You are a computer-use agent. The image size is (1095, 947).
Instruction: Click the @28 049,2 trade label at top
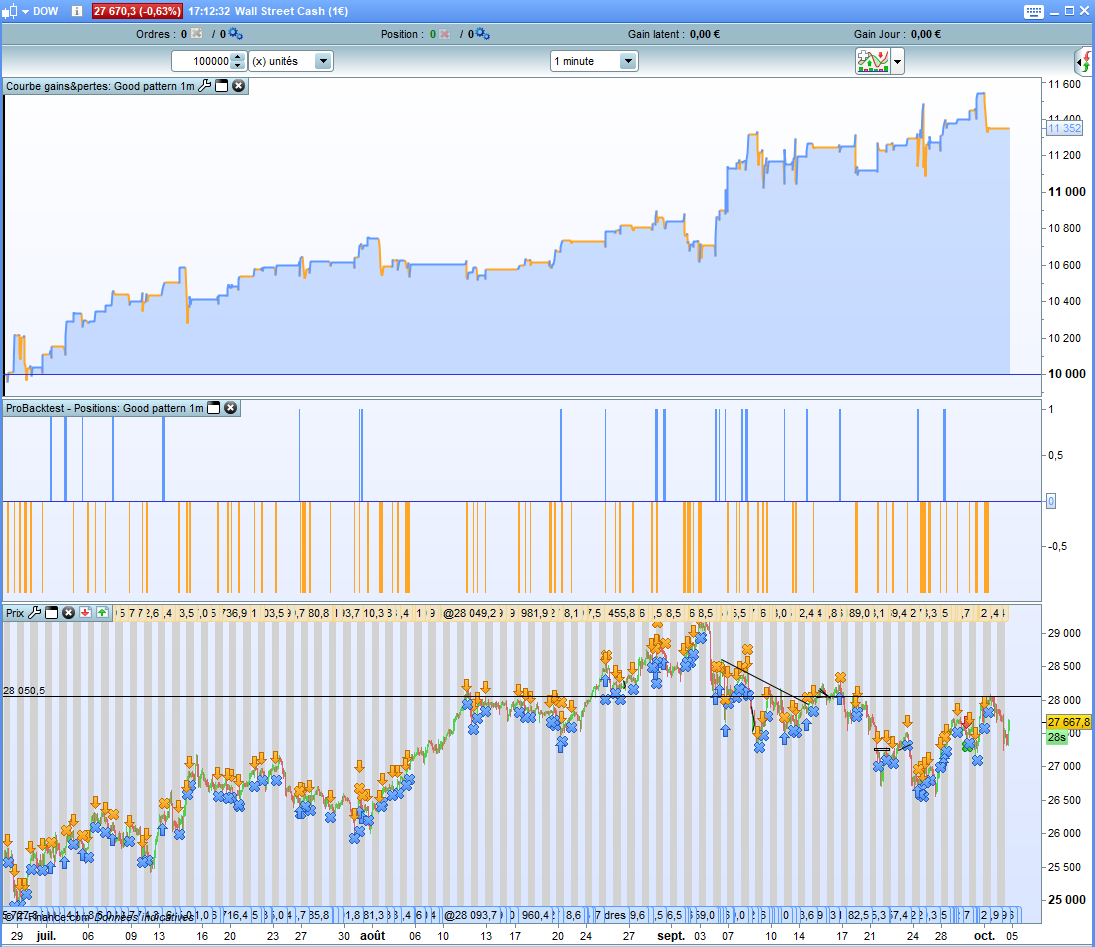click(473, 613)
